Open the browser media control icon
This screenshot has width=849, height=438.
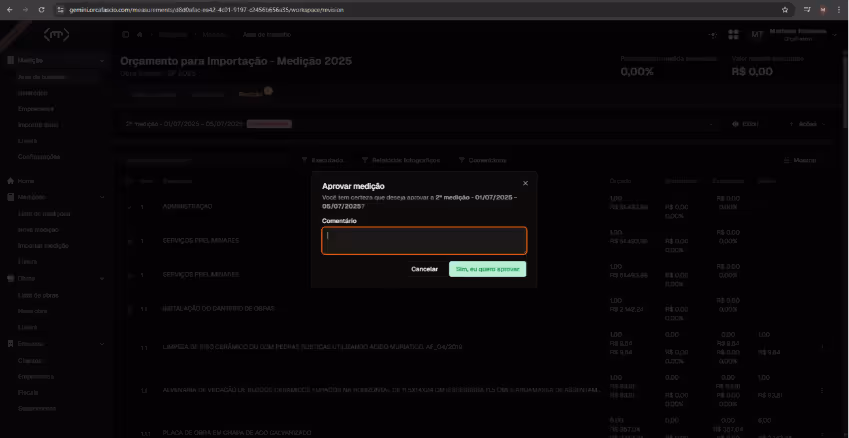pos(807,10)
